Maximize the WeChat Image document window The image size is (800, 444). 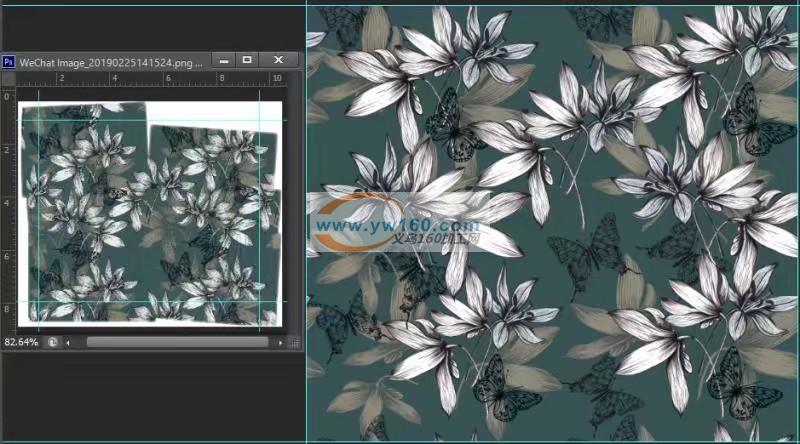(247, 60)
